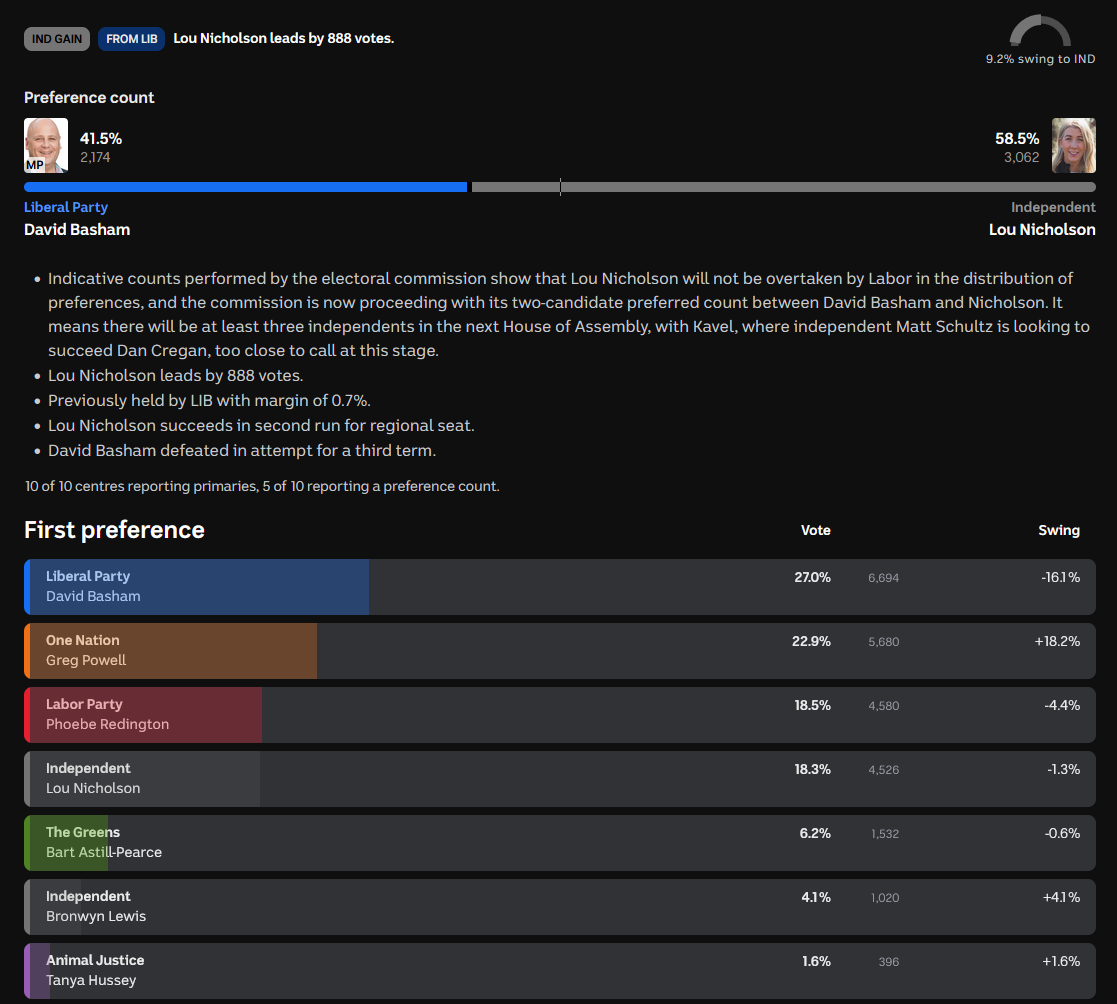Screen dimensions: 1117x1004
Task: Click the First preference heading
Action: pyautogui.click(x=114, y=530)
